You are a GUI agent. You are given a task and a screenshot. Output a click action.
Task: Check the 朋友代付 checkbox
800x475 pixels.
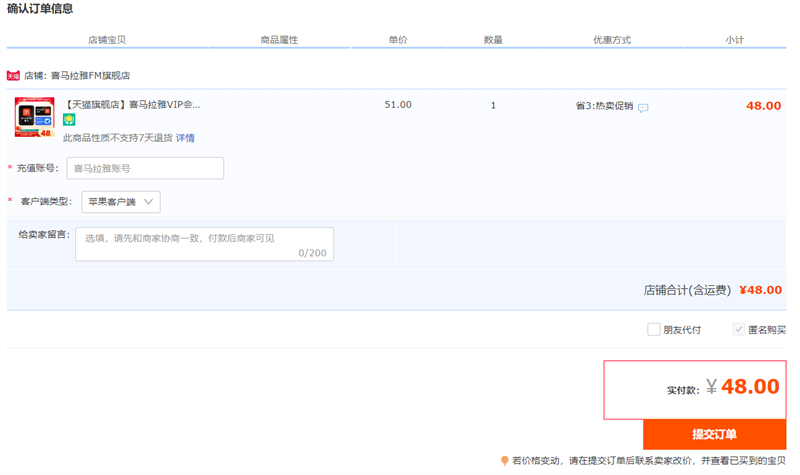(x=654, y=329)
